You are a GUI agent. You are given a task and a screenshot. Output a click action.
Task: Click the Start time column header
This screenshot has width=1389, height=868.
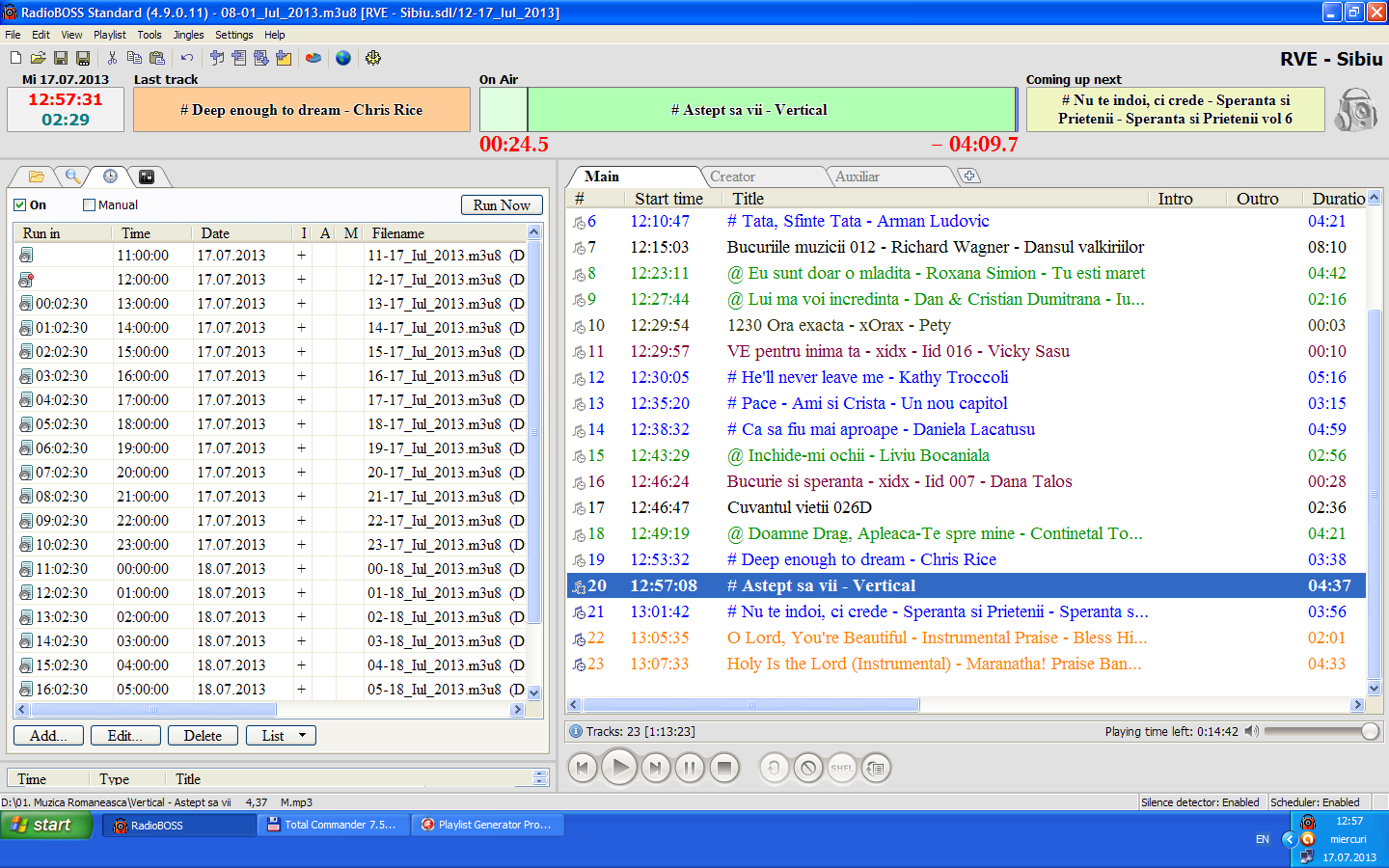click(x=668, y=199)
